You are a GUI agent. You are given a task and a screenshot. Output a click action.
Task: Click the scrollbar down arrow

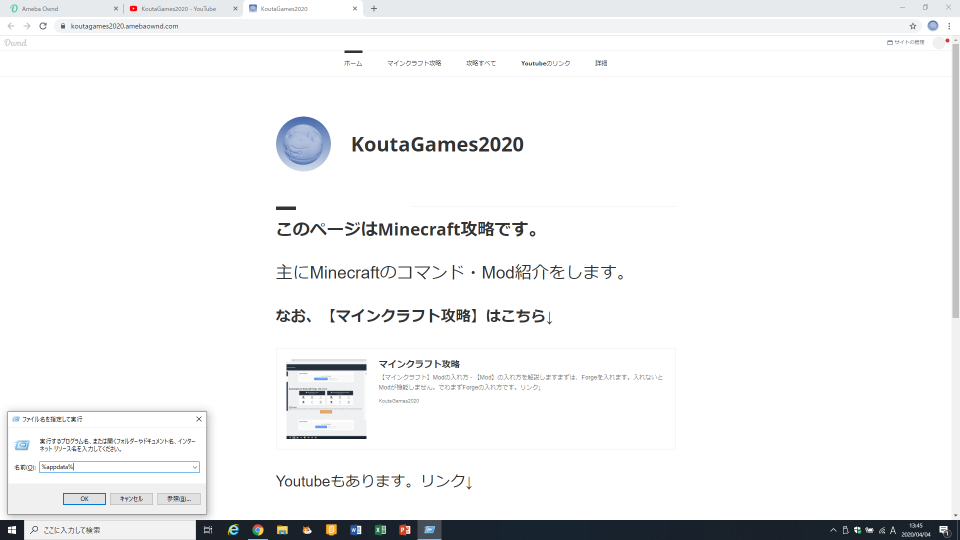click(955, 516)
